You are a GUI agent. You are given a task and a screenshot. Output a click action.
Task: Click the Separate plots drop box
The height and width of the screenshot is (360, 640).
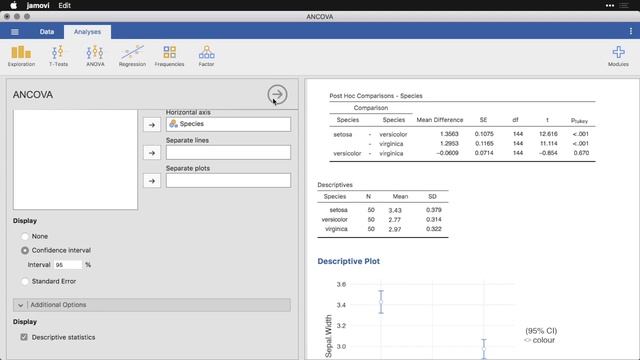point(228,180)
